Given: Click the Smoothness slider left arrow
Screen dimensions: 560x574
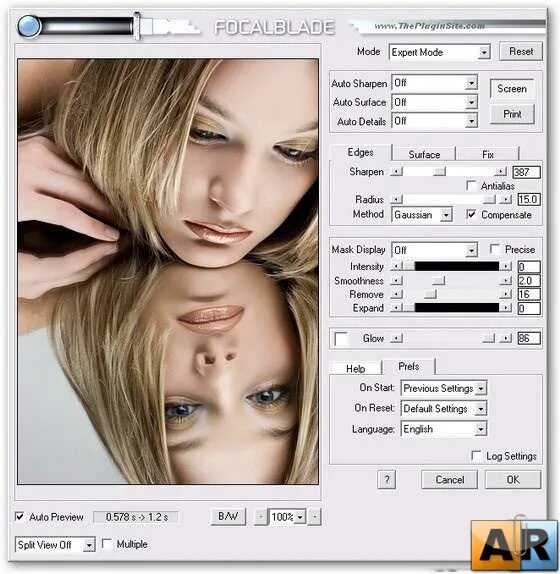Looking at the screenshot, I should click(x=396, y=281).
